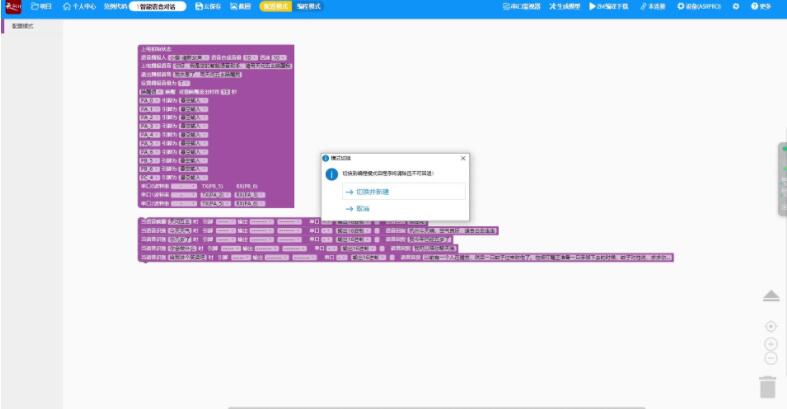This screenshot has width=787, height=409.
Task: Open PA_2 pin mode dropdown in purple block
Action: tap(194, 118)
